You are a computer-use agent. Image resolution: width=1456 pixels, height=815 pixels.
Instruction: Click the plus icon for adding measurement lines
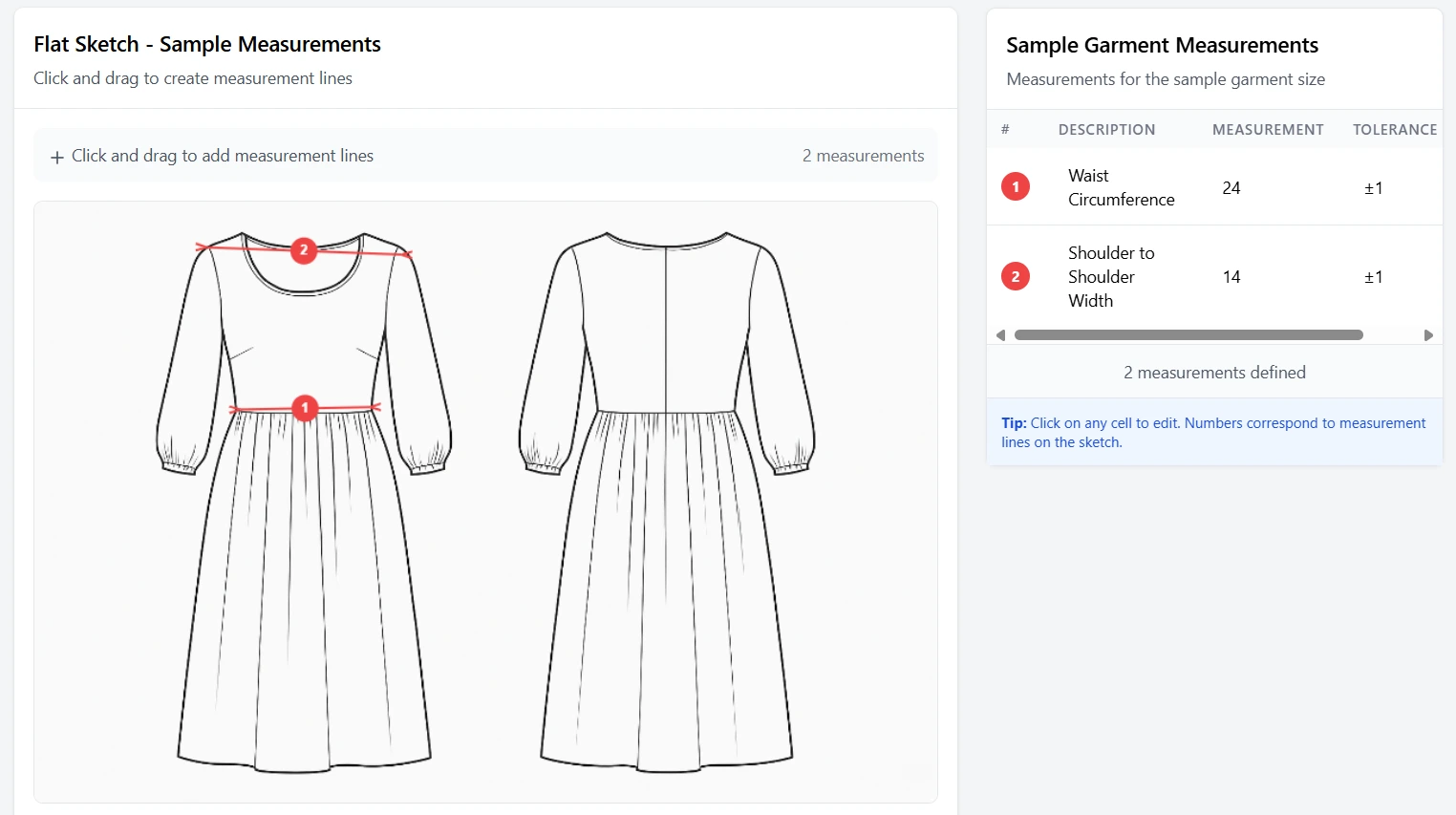[57, 157]
